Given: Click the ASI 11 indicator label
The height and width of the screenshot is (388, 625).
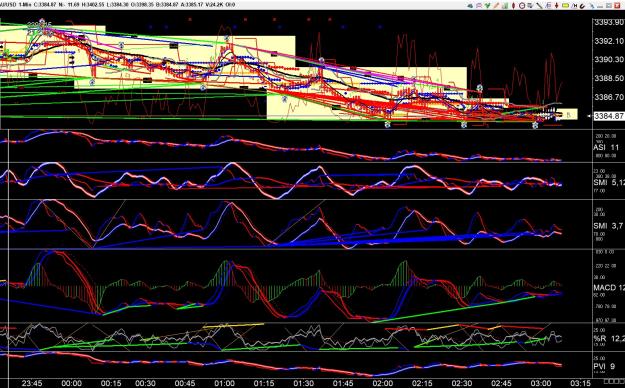Looking at the screenshot, I should (x=606, y=147).
